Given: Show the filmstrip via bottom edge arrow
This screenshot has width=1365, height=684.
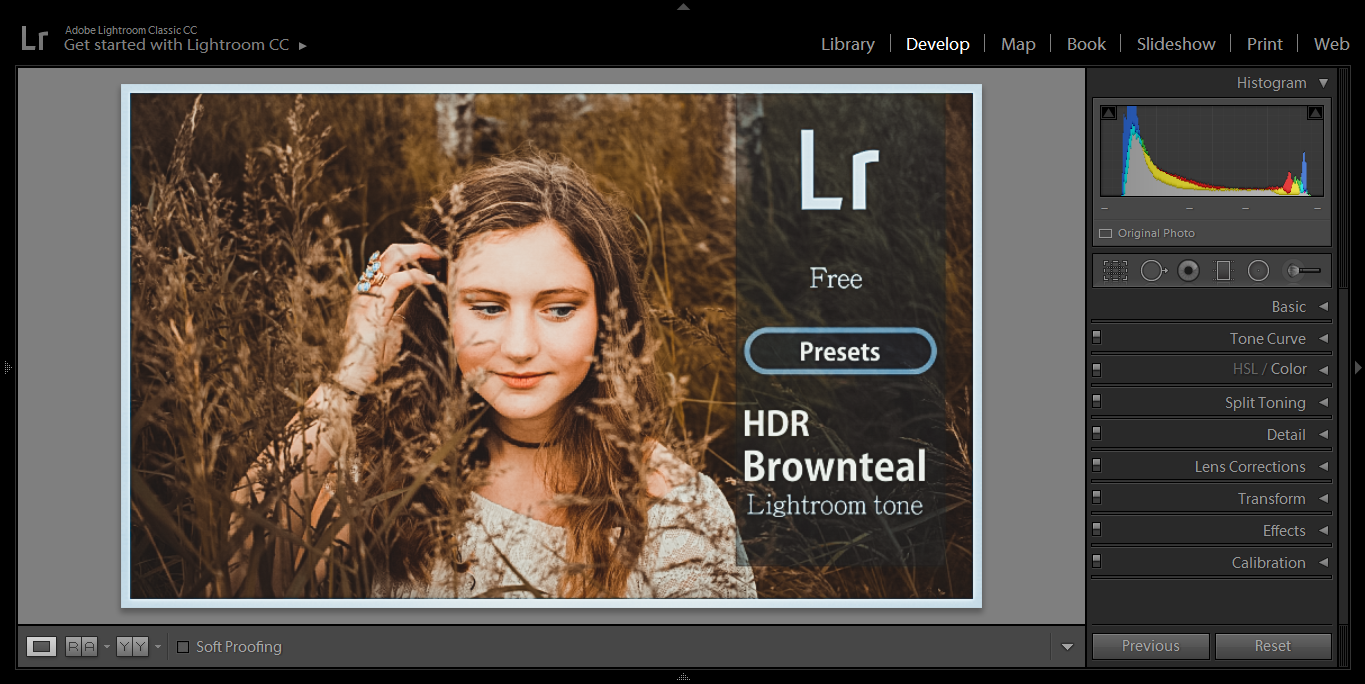Looking at the screenshot, I should coord(683,677).
